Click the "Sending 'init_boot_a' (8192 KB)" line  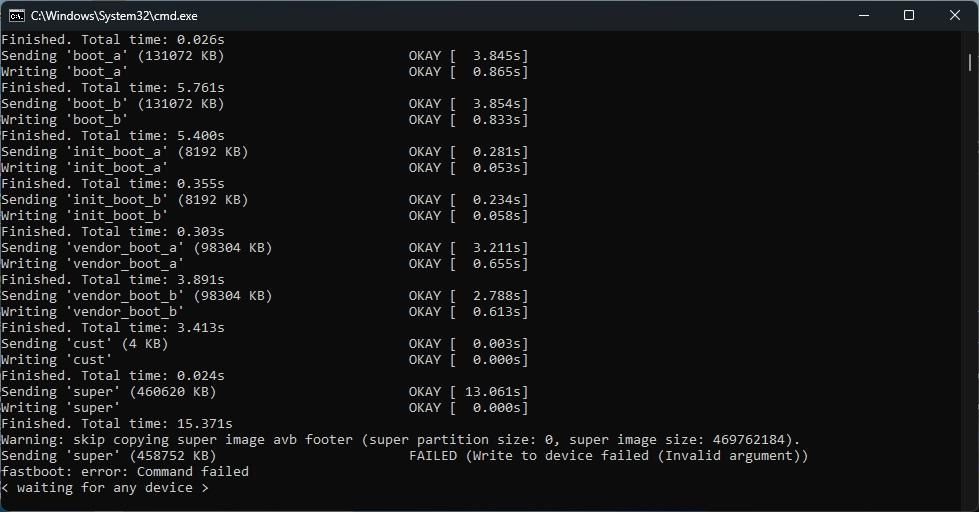tap(125, 152)
